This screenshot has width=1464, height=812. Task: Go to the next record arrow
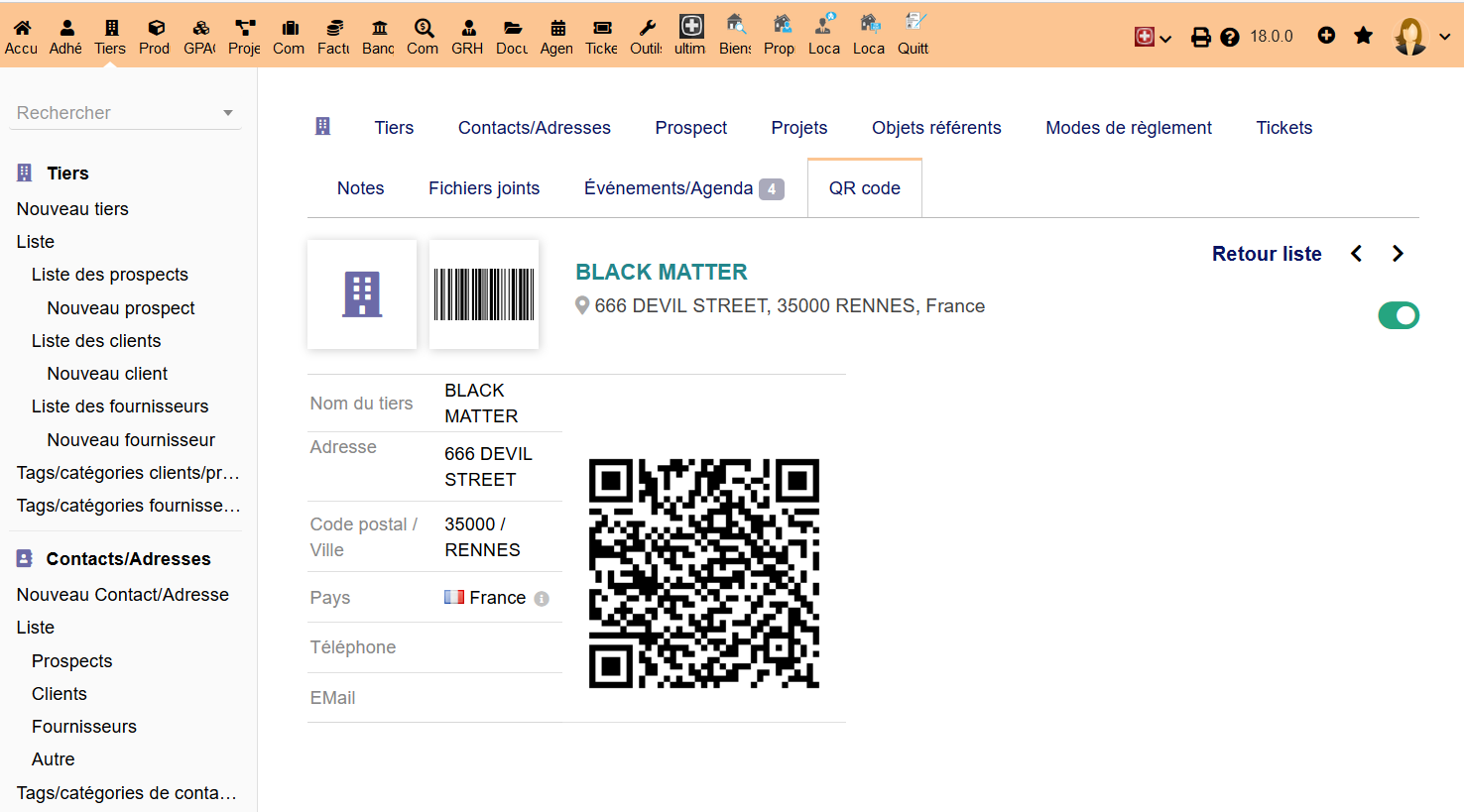pyautogui.click(x=1398, y=254)
